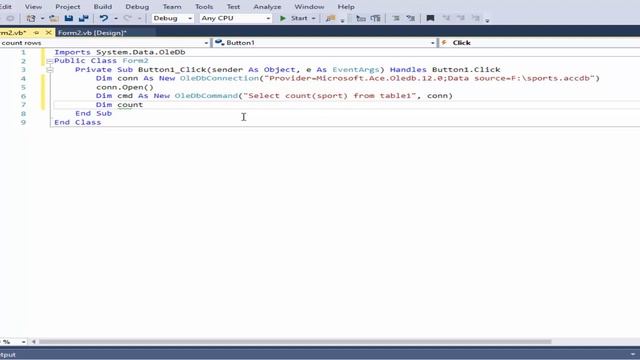The height and width of the screenshot is (360, 640).
Task: Undo the last edit with the Undo arrow
Action: click(x=104, y=18)
